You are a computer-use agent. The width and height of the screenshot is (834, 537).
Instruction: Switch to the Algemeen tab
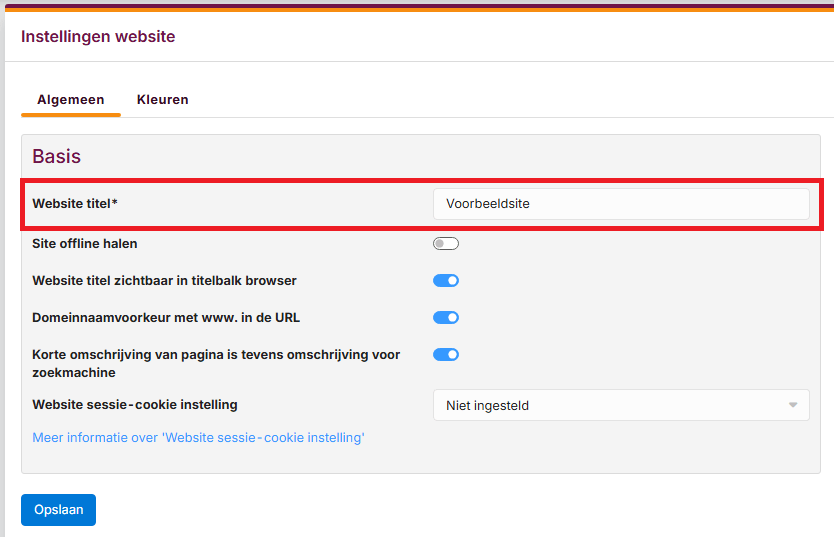(x=70, y=100)
